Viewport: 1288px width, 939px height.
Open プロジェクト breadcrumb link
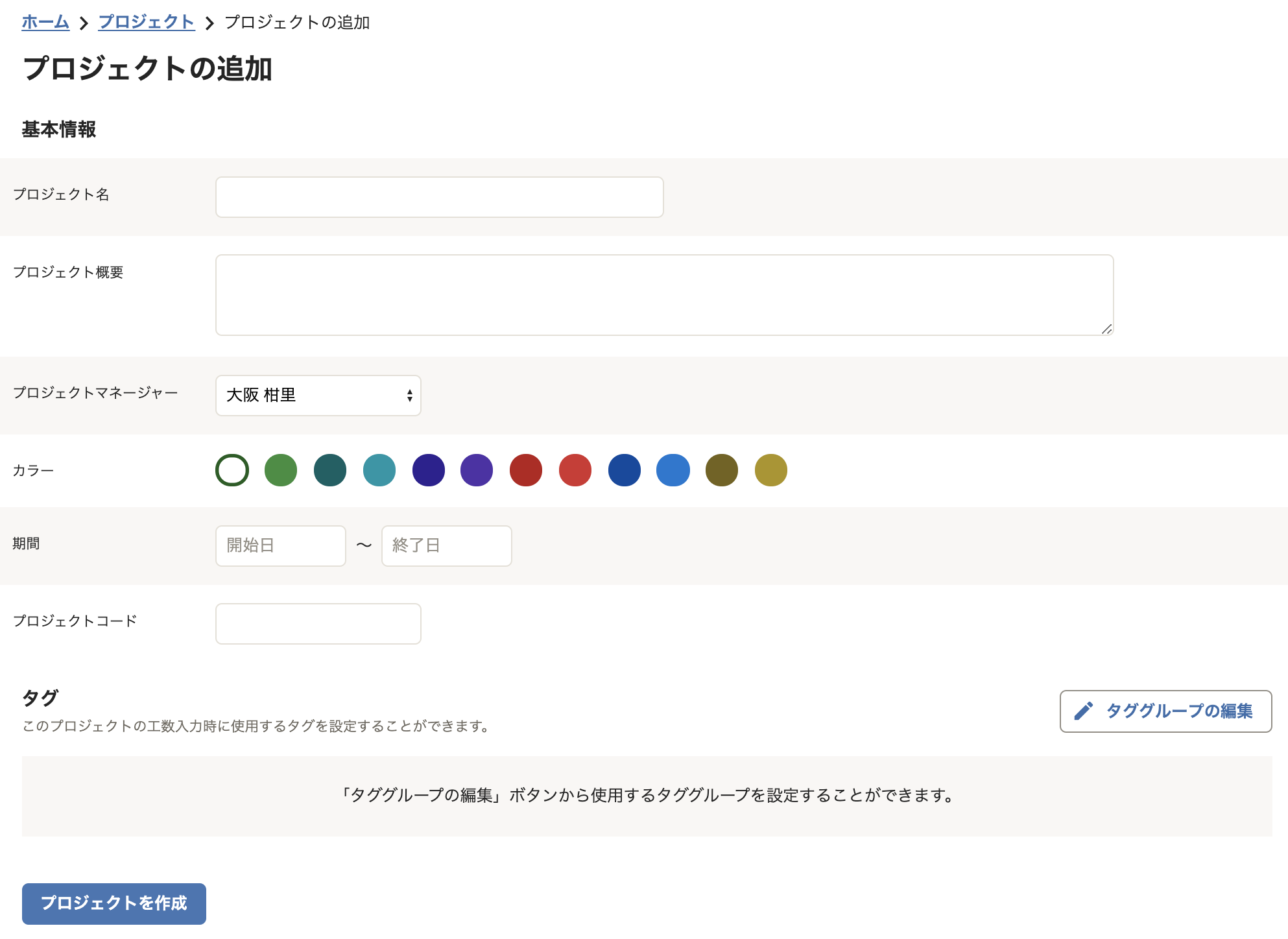click(x=147, y=22)
